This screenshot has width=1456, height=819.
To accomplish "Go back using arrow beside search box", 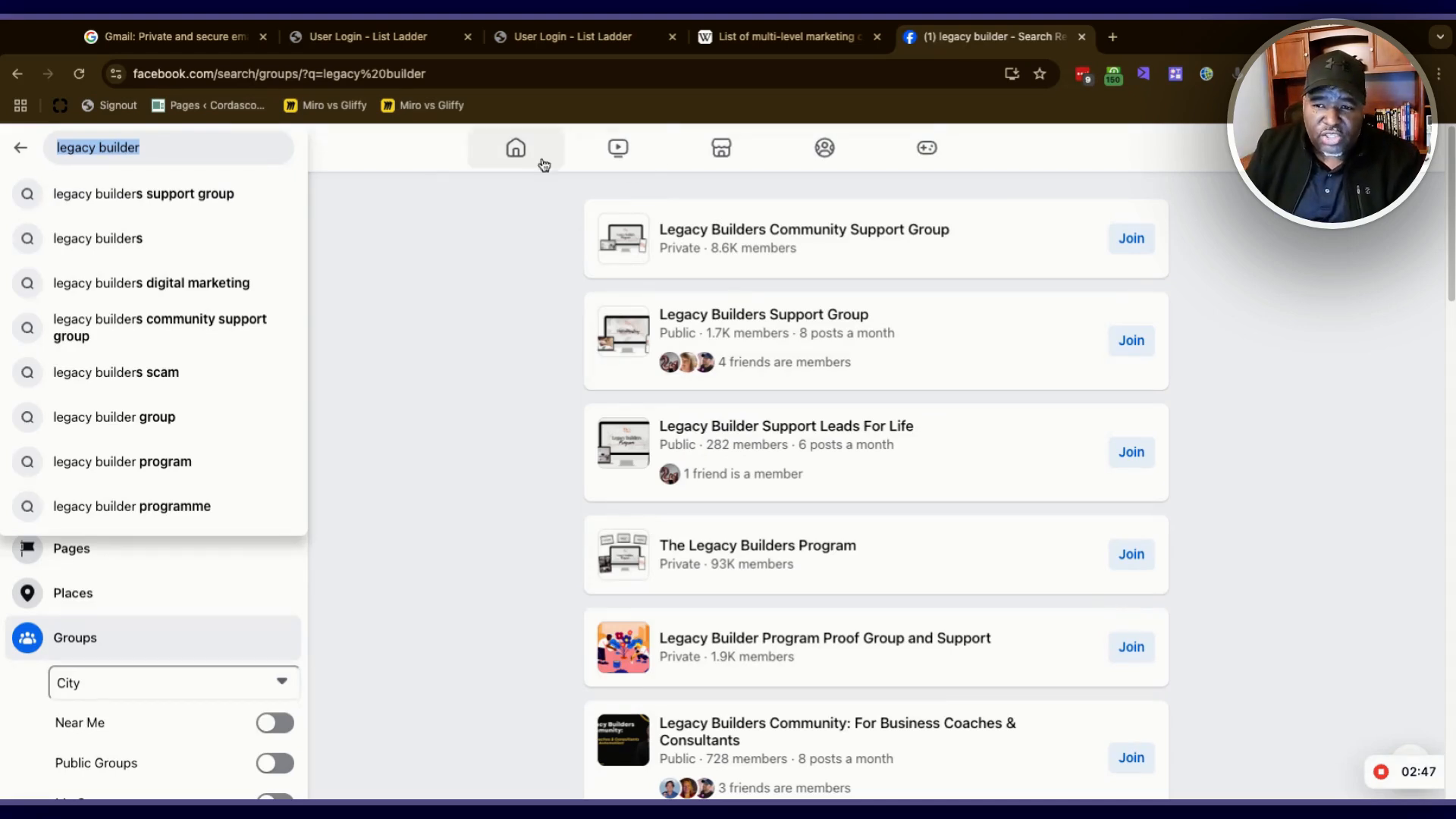I will (20, 148).
